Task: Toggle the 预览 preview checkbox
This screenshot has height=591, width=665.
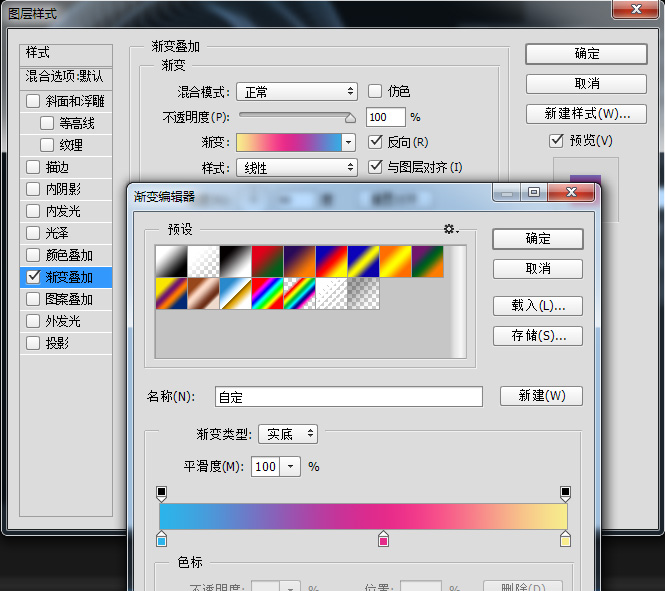Action: click(557, 141)
